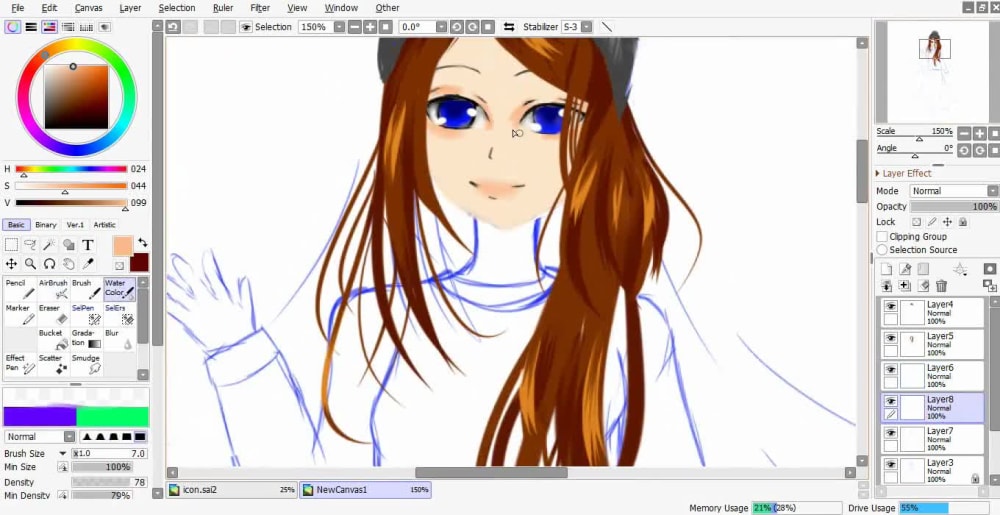Select the Gradation tool
The height and width of the screenshot is (515, 1000).
pos(86,339)
